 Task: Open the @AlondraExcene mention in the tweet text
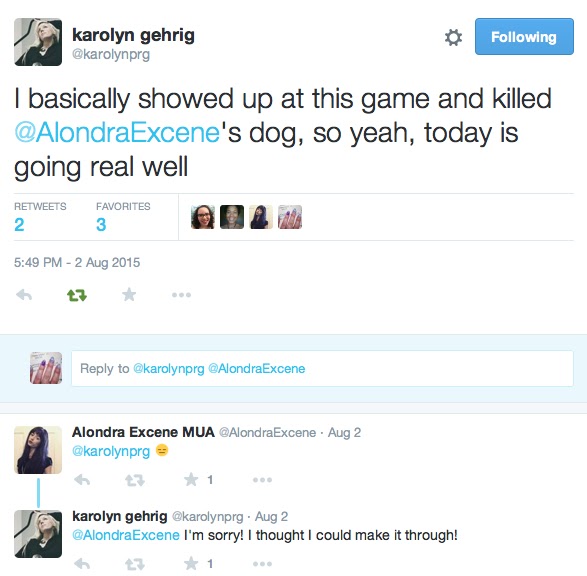(117, 132)
